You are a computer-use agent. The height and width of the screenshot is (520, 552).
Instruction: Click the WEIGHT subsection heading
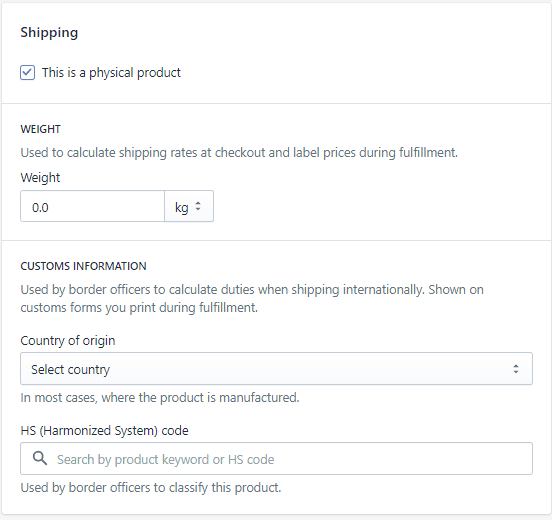[x=40, y=129]
